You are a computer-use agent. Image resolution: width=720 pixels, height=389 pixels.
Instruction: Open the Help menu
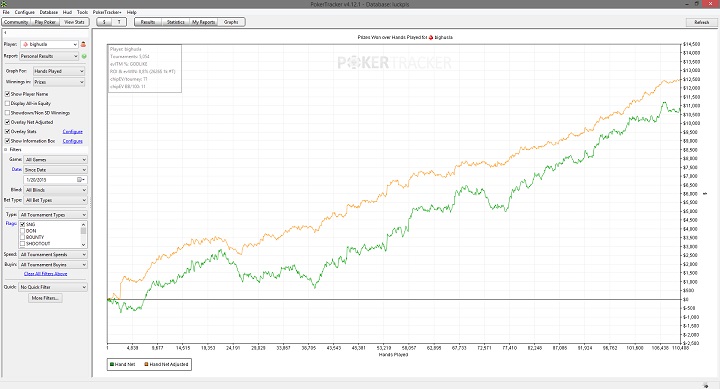[131, 12]
